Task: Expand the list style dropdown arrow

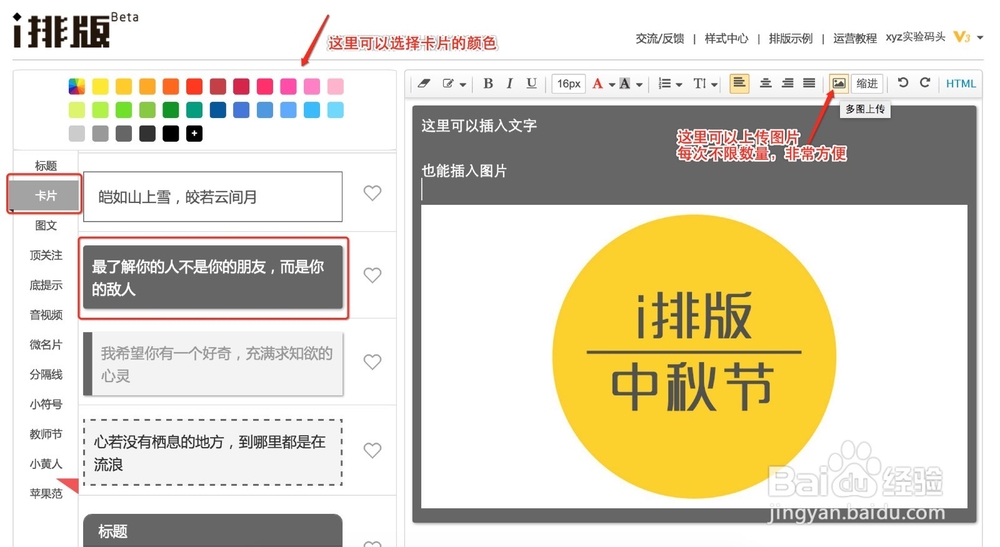Action: [679, 85]
